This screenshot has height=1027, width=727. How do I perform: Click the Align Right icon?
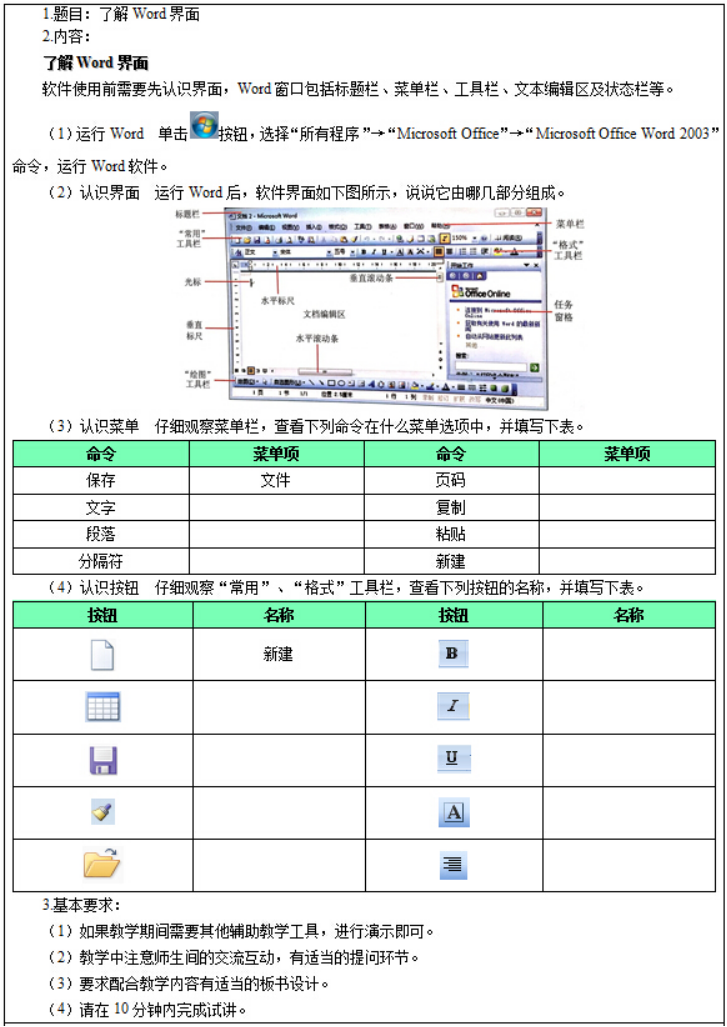point(453,865)
